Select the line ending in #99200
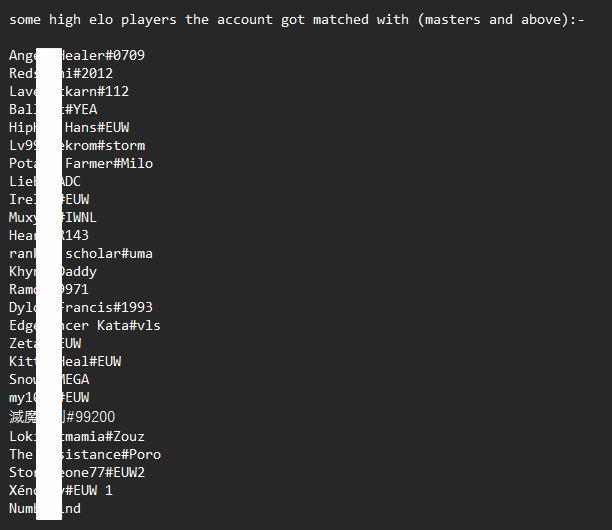 (62, 417)
